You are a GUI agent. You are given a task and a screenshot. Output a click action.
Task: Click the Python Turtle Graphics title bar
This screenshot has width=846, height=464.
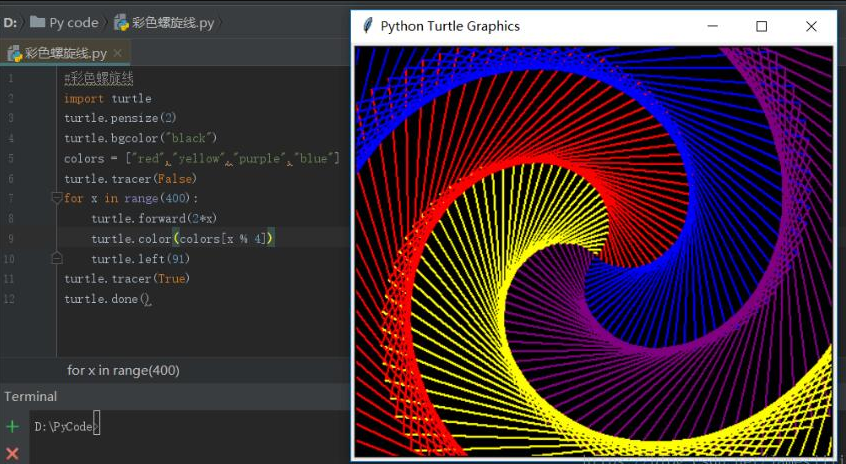592,26
